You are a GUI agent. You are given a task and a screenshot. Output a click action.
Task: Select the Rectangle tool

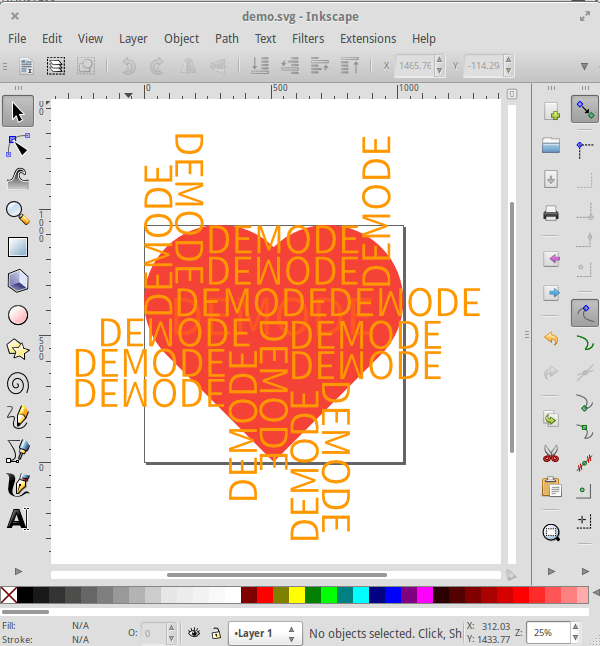point(18,247)
